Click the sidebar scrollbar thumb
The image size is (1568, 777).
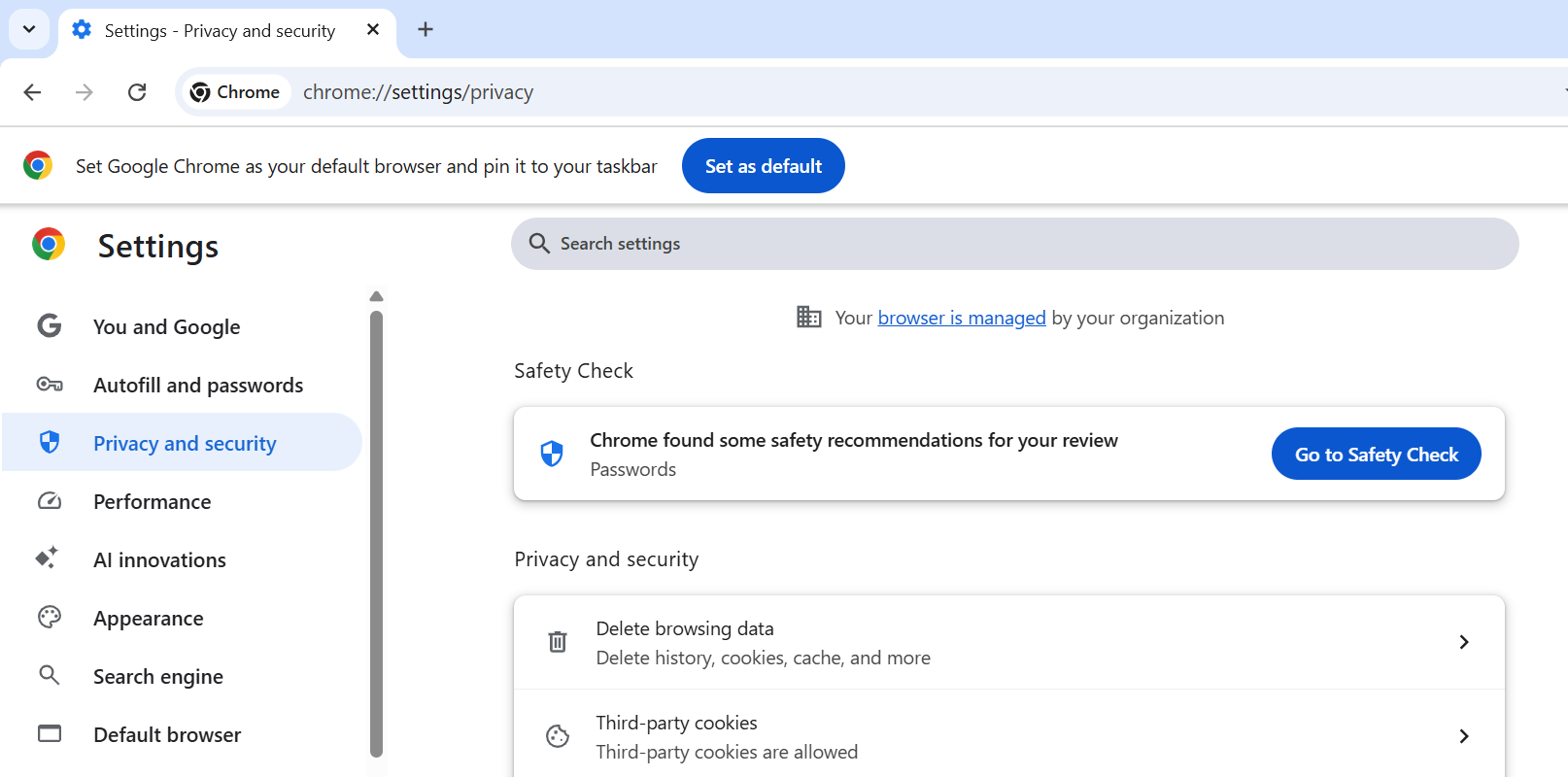[377, 533]
